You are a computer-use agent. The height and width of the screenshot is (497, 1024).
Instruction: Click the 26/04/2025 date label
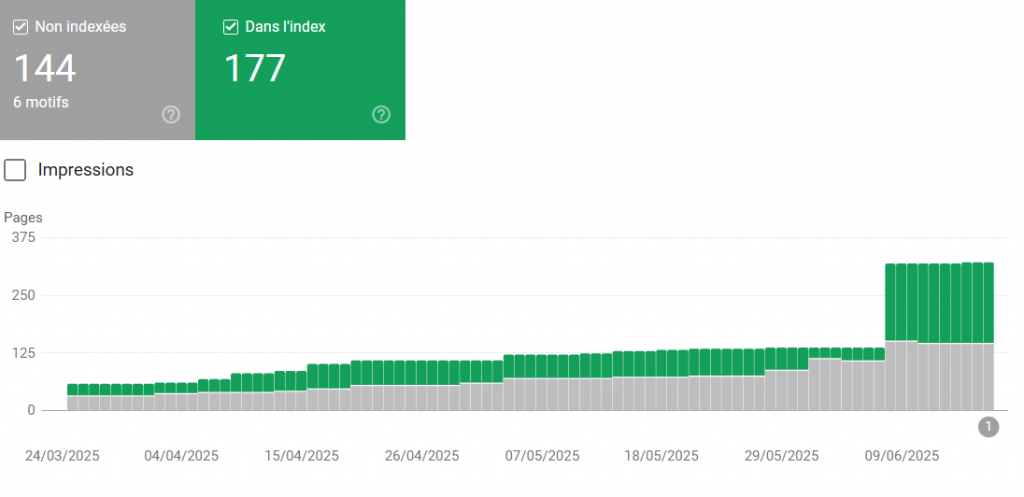(x=422, y=455)
